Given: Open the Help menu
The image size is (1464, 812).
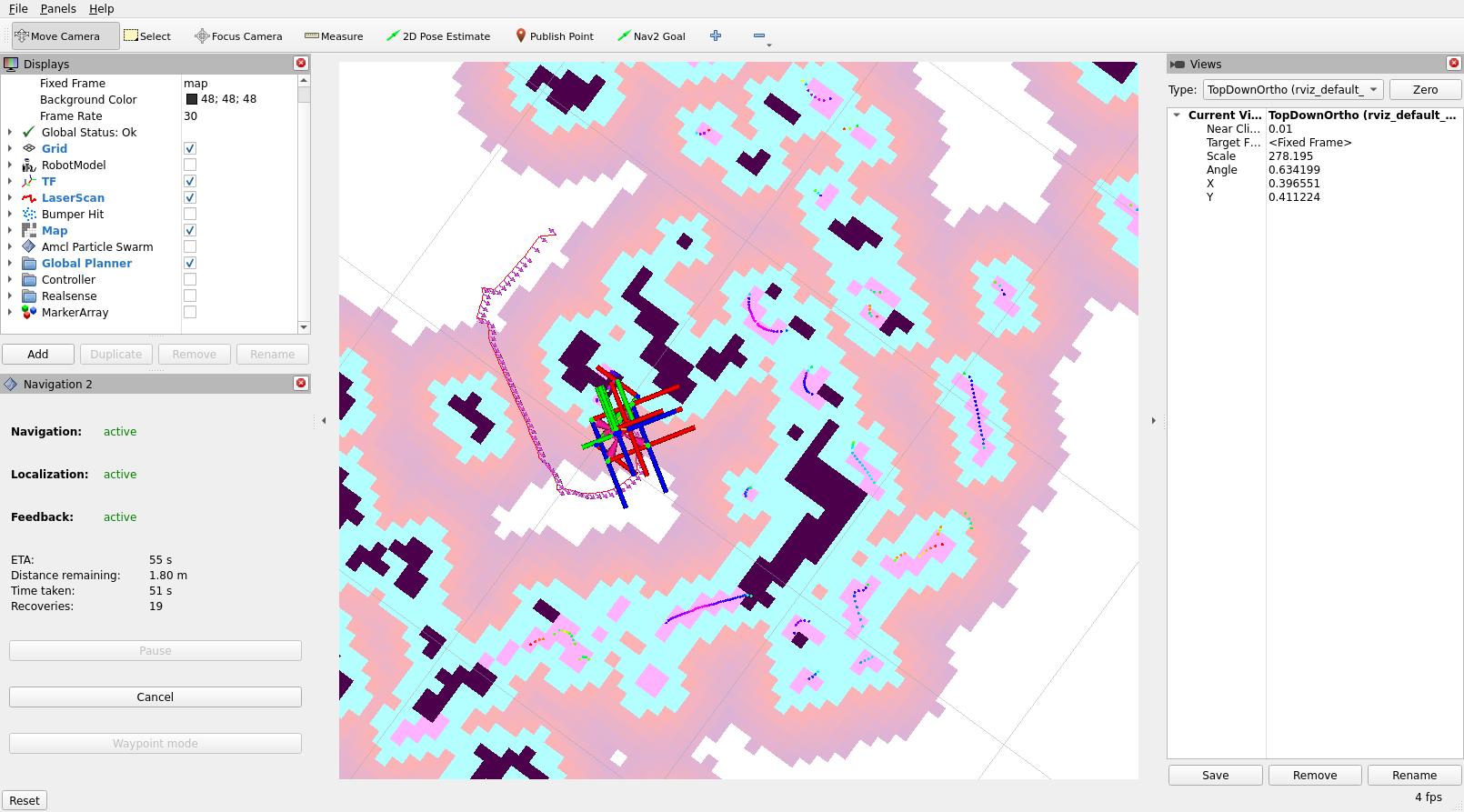Looking at the screenshot, I should coord(102,9).
